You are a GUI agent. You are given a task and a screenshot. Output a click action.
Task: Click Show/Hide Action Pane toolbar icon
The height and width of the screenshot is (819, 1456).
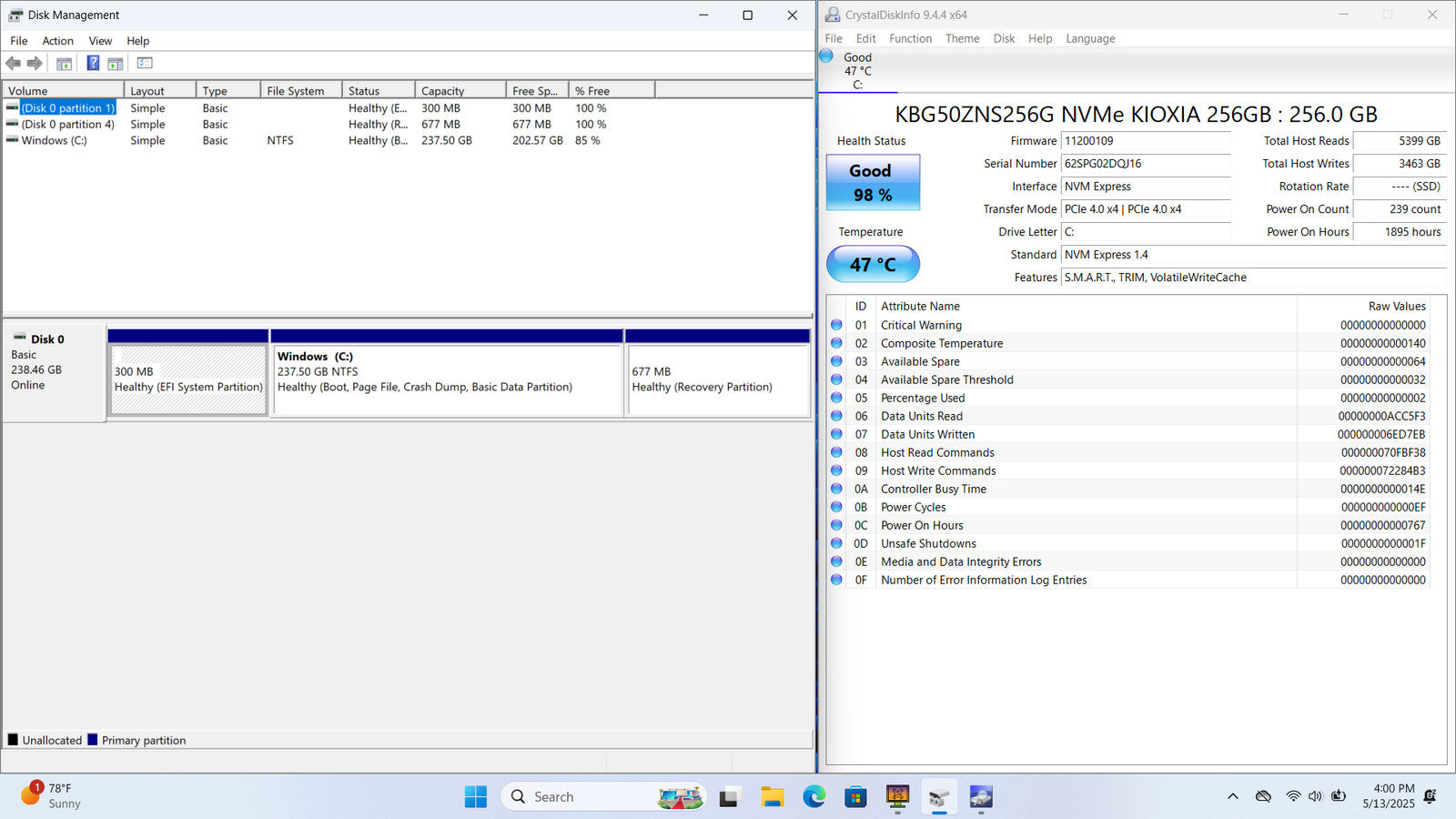[x=116, y=64]
